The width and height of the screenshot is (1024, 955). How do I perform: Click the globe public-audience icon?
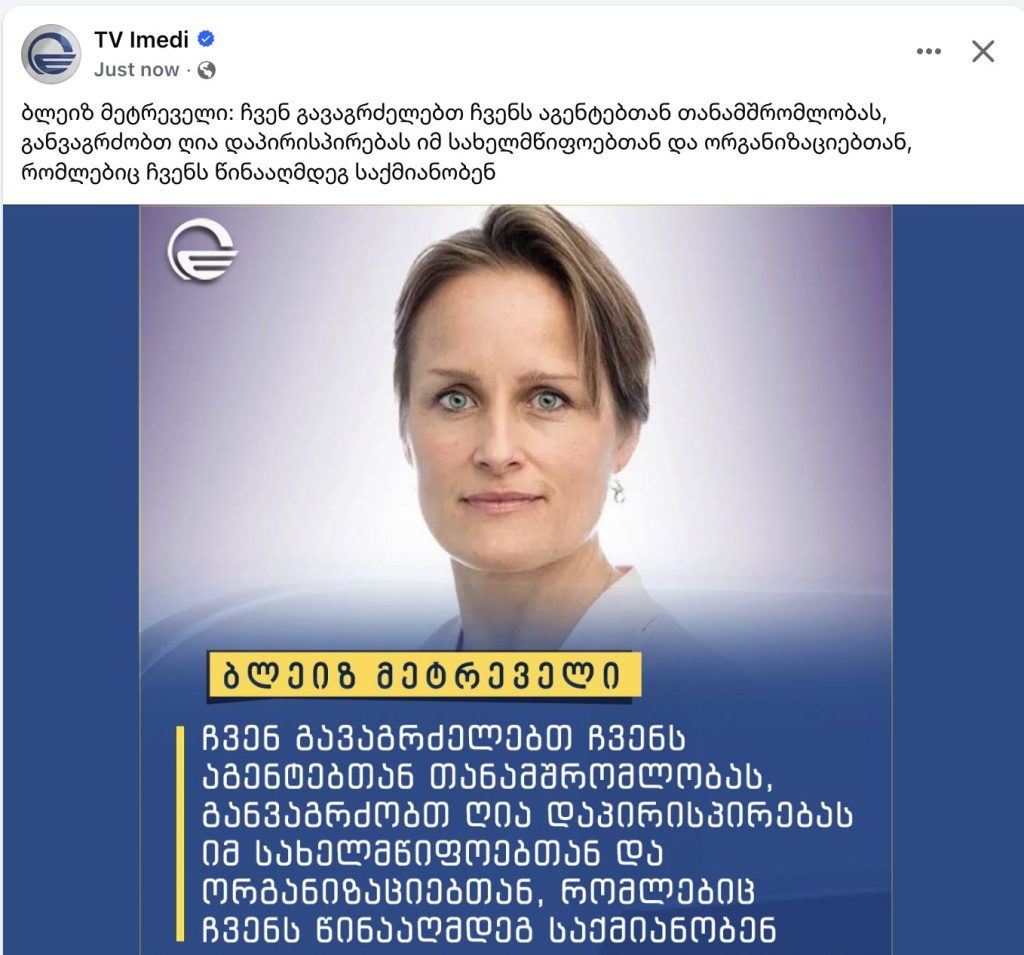206,70
